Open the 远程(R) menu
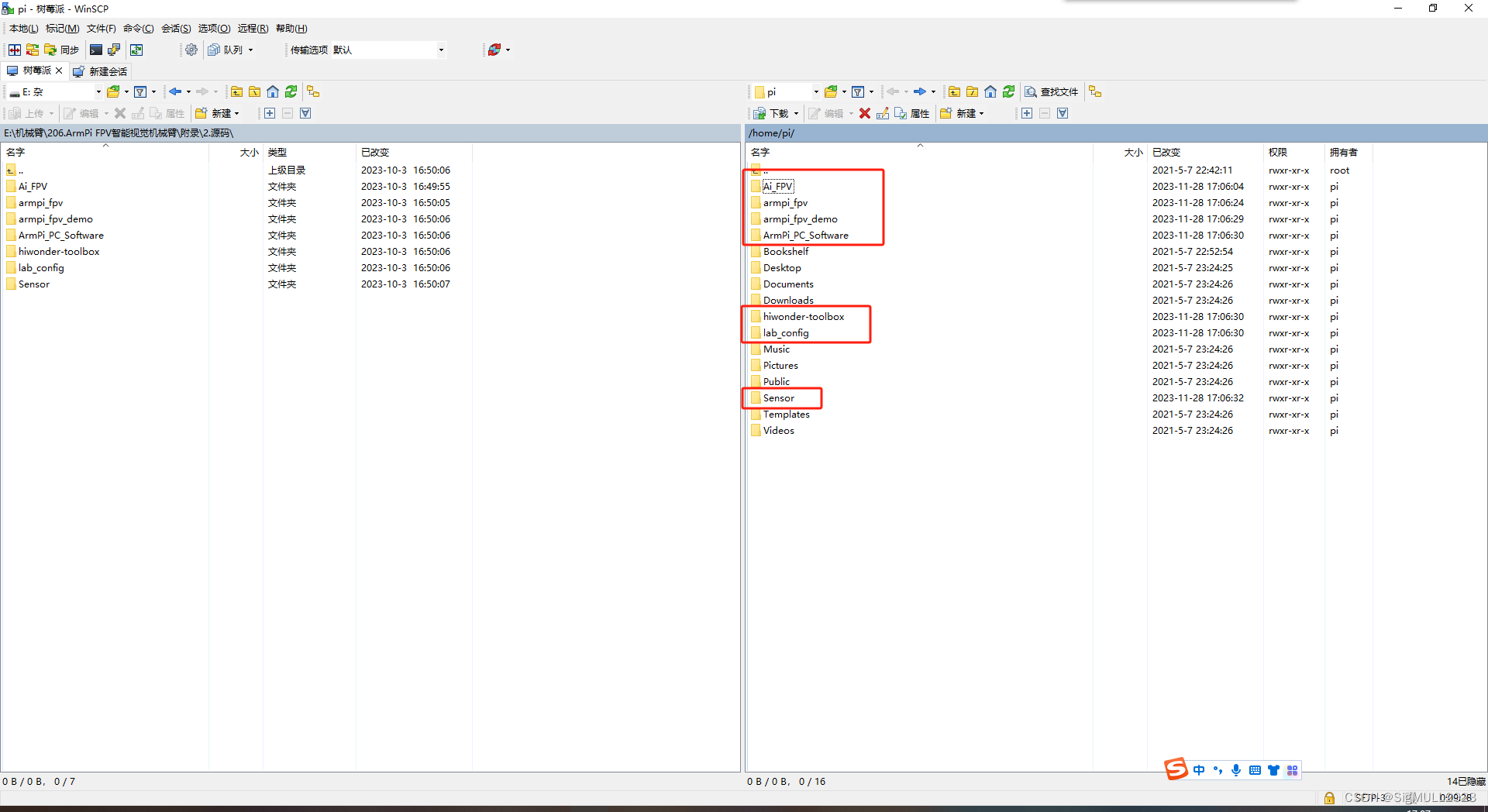The image size is (1488, 812). pos(253,29)
